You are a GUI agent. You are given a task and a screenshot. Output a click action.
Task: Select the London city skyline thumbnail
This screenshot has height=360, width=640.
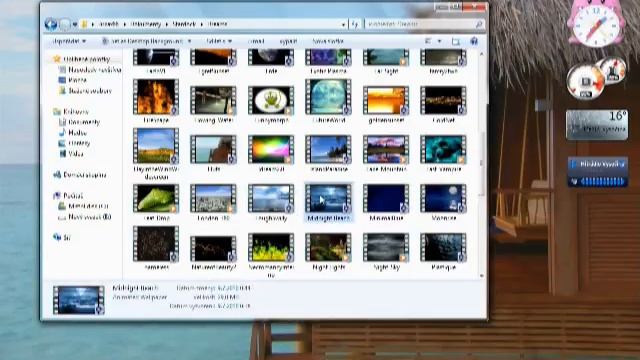[213, 199]
